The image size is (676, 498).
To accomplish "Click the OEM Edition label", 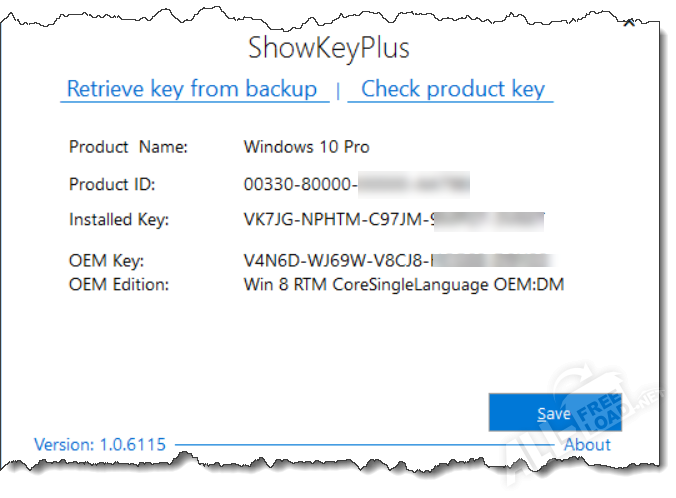I will 118,284.
